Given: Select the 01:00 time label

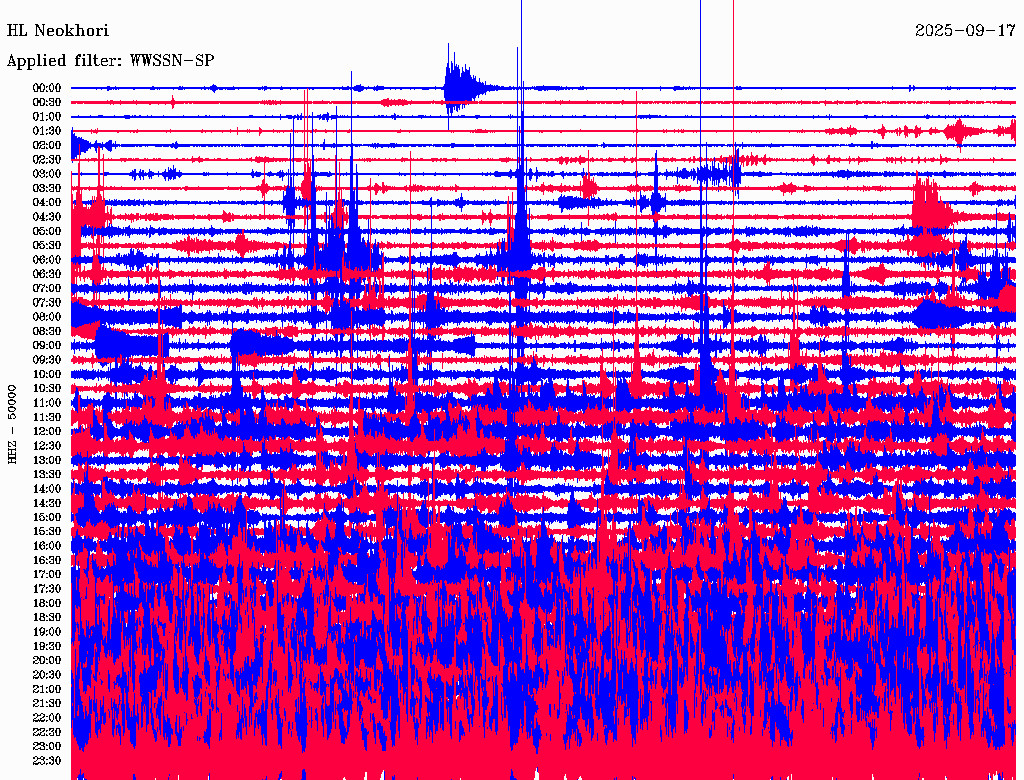Looking at the screenshot, I should point(47,117).
